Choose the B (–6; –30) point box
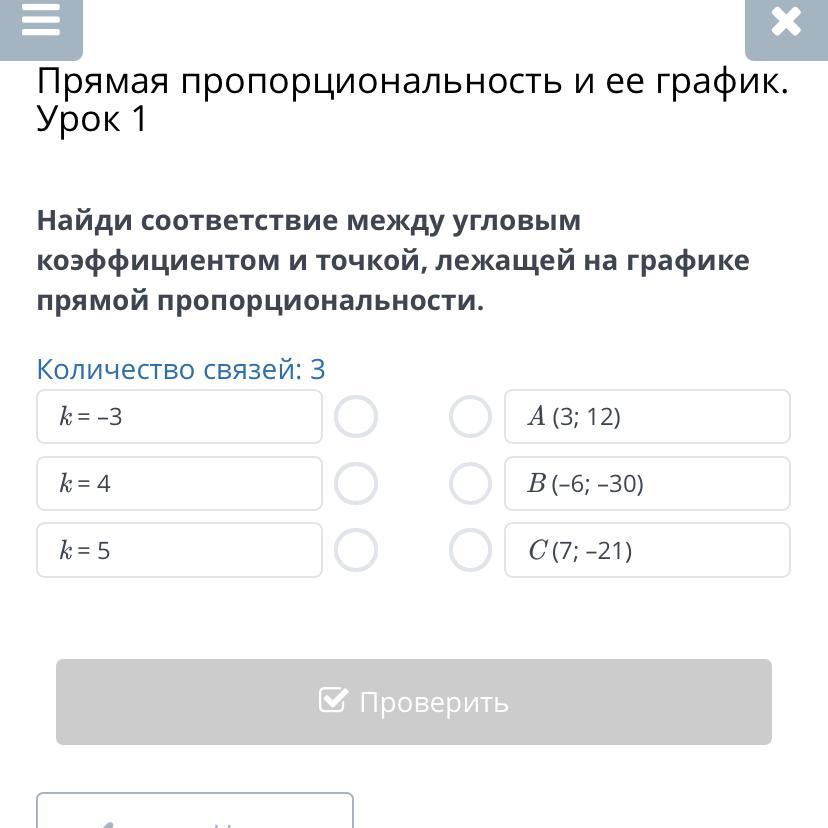 click(x=647, y=484)
